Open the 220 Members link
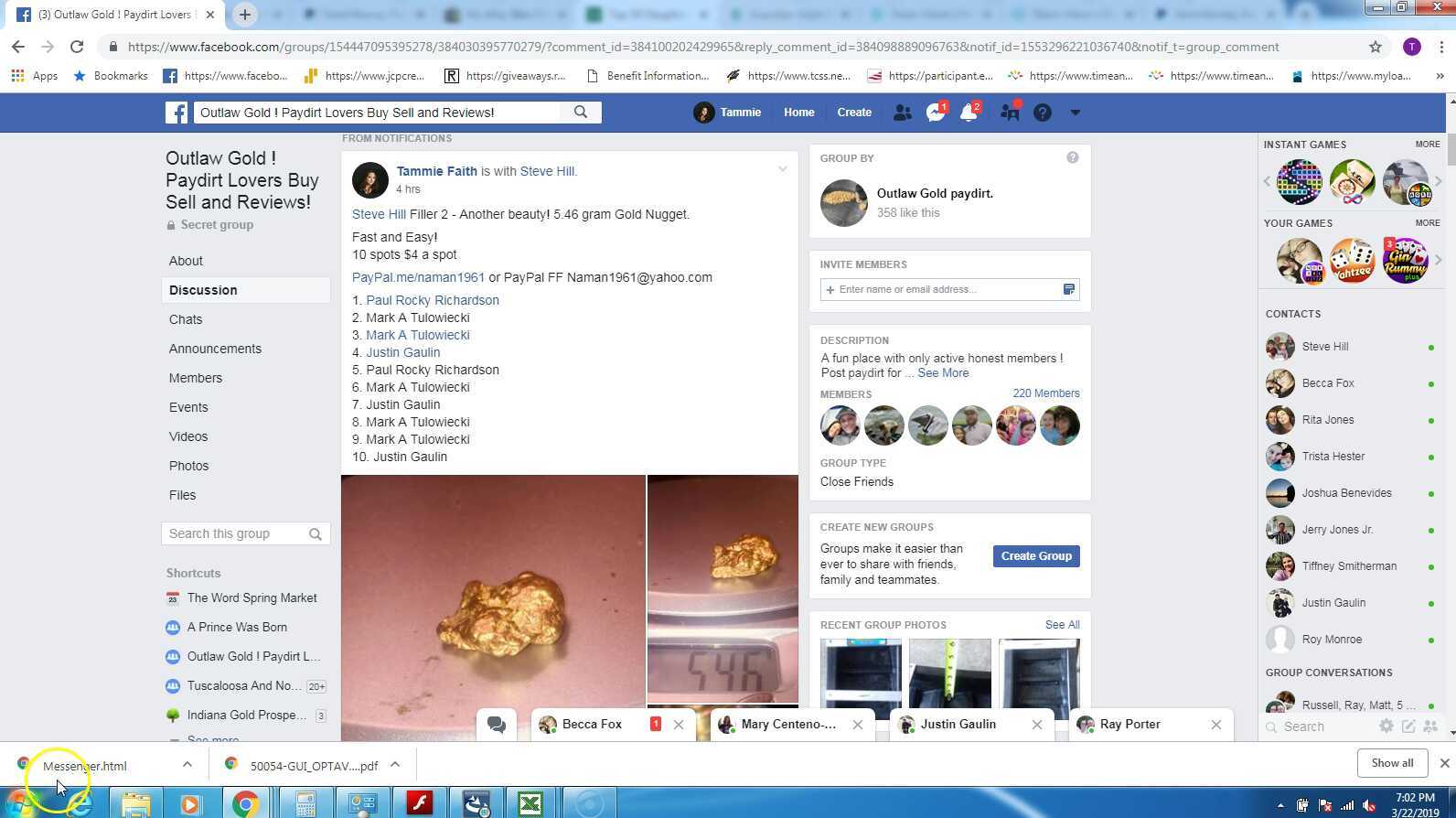Viewport: 1456px width, 818px height. (x=1045, y=393)
